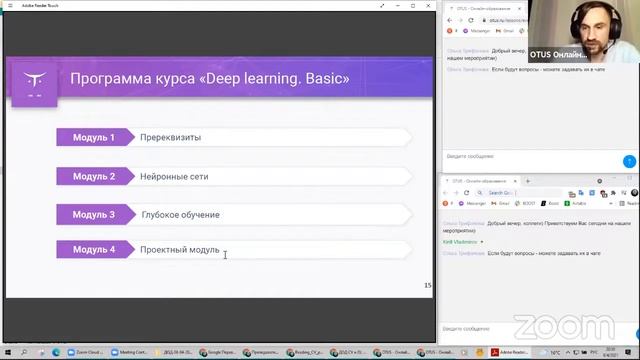
Task: Open the green-icon bookmark in lower bookmarks bar
Action: (x=575, y=203)
